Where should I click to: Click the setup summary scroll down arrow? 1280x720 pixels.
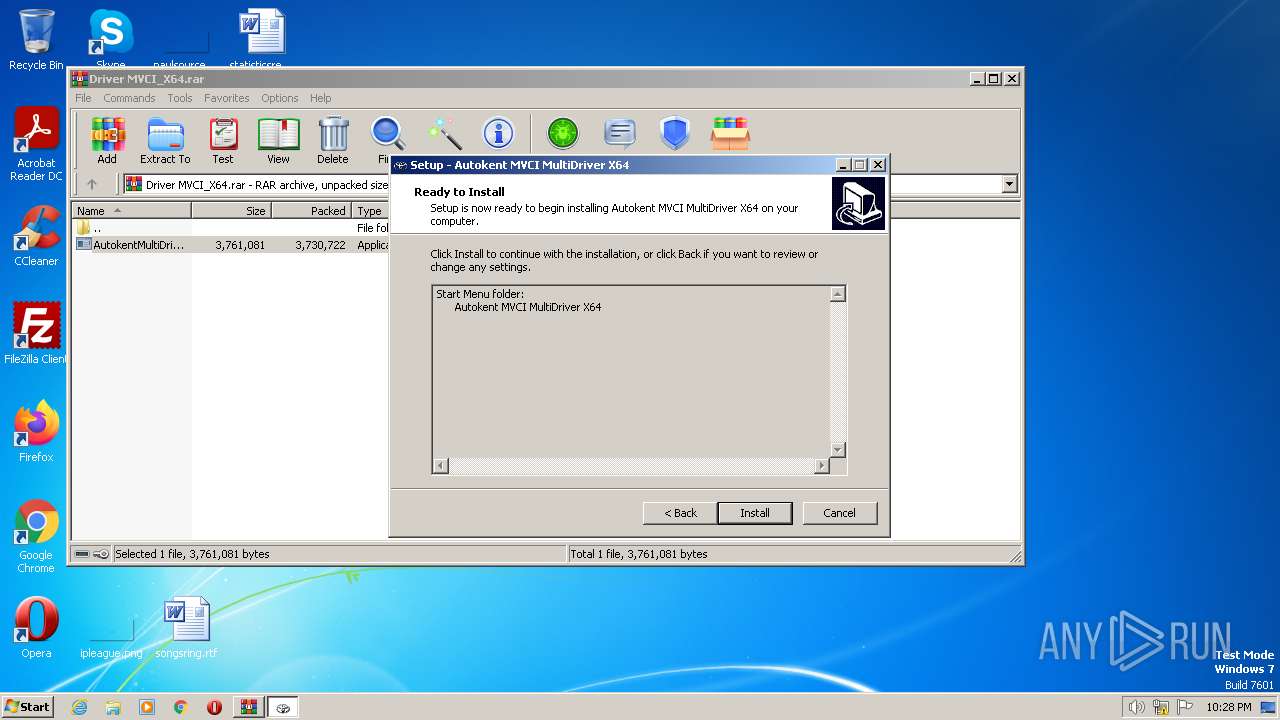point(838,450)
